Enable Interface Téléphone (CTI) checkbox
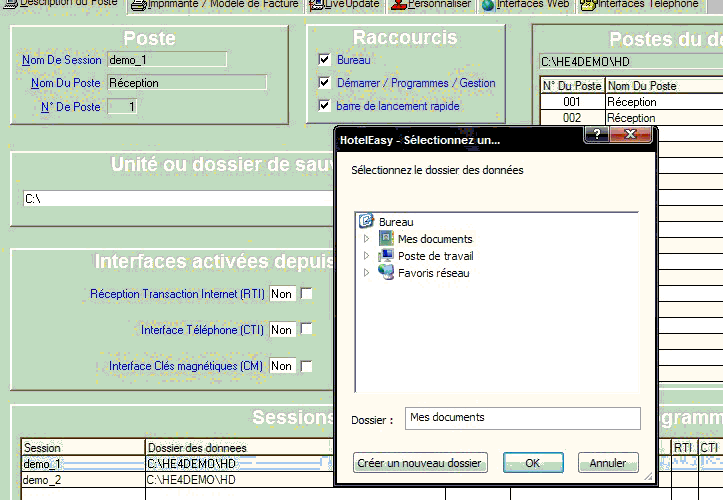 pyautogui.click(x=306, y=329)
